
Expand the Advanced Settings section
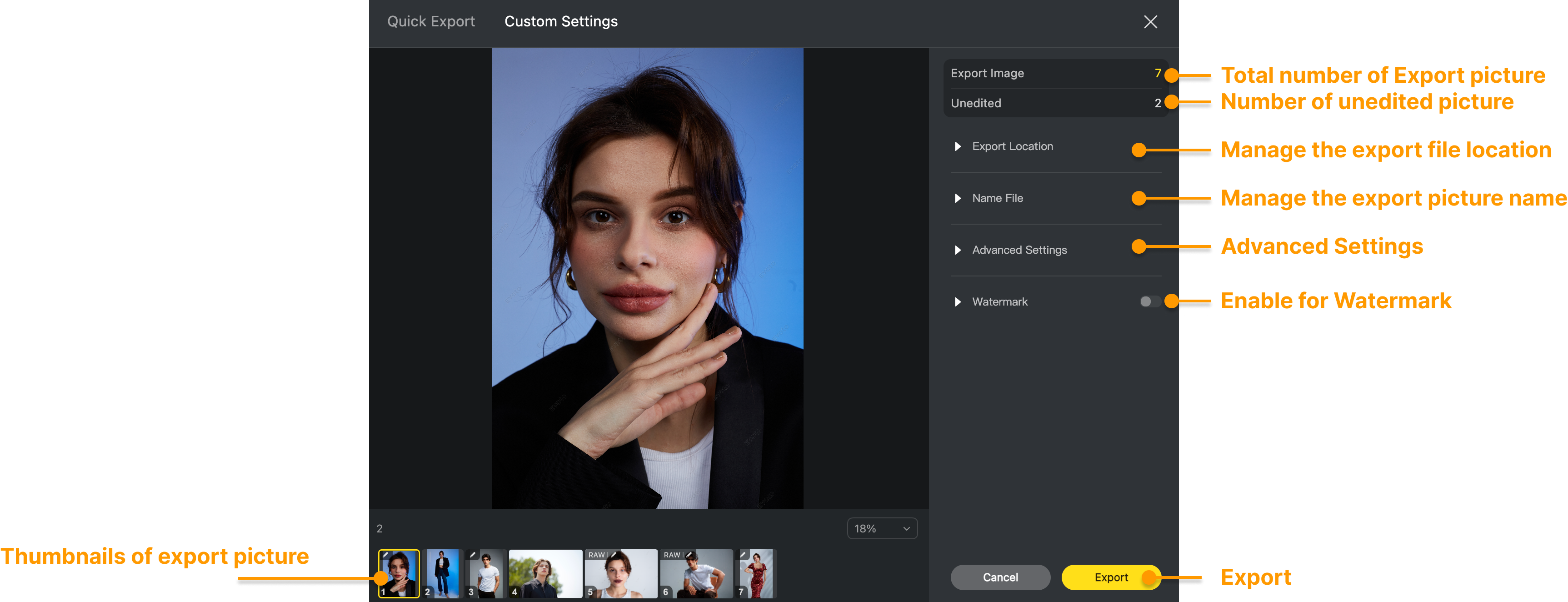(958, 250)
